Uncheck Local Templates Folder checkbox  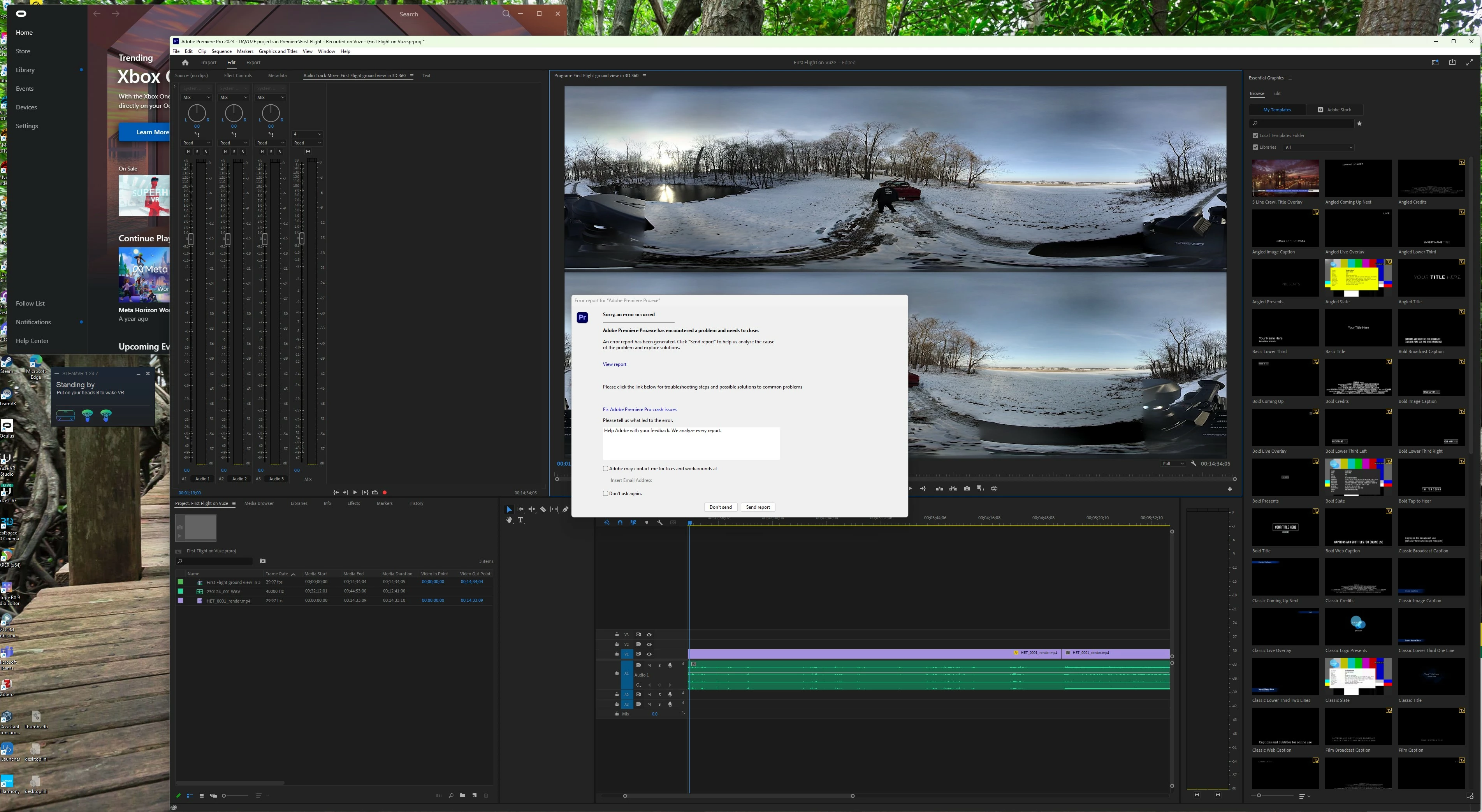pyautogui.click(x=1255, y=136)
